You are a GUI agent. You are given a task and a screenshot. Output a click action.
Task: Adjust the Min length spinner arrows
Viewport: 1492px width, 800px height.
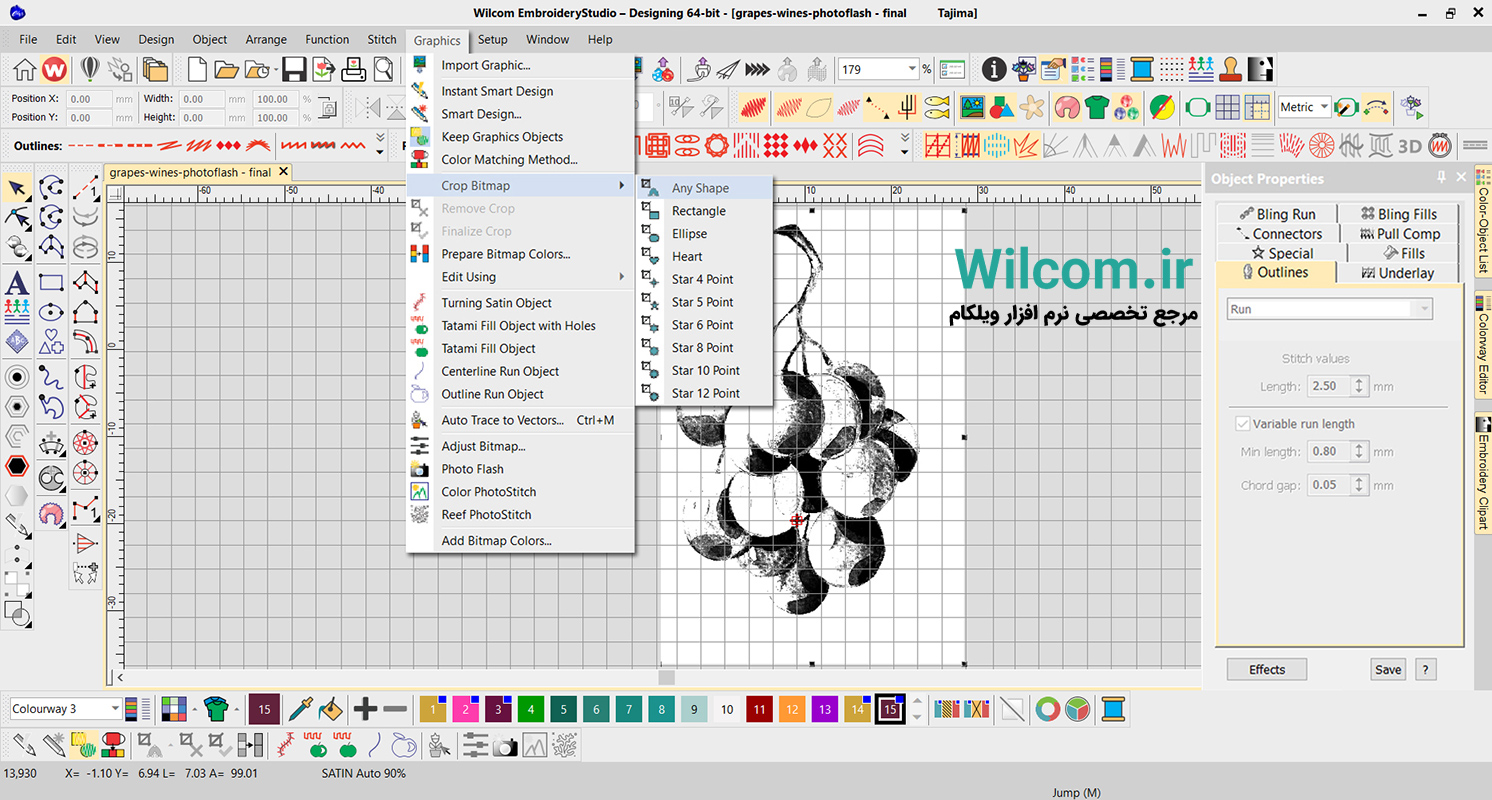(x=1358, y=452)
